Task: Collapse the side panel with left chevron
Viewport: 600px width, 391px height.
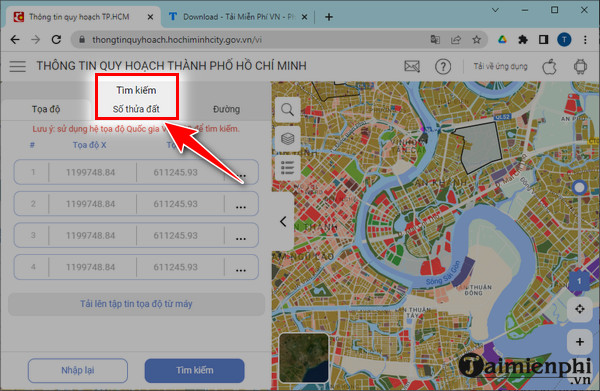Action: 283,221
